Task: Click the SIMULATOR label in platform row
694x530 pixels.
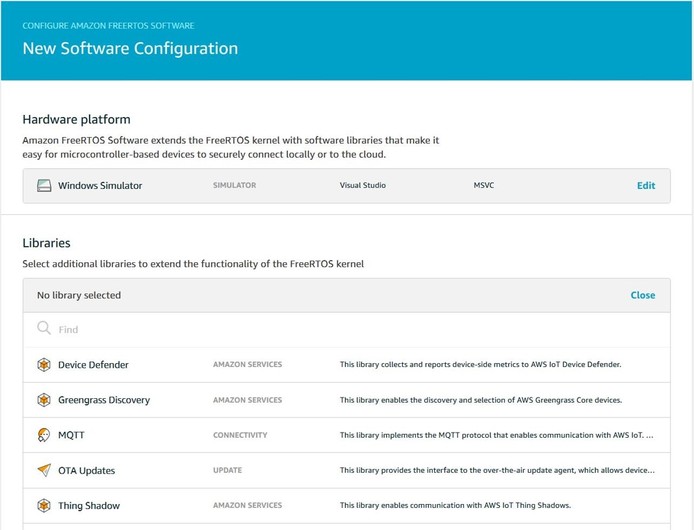Action: 235,186
